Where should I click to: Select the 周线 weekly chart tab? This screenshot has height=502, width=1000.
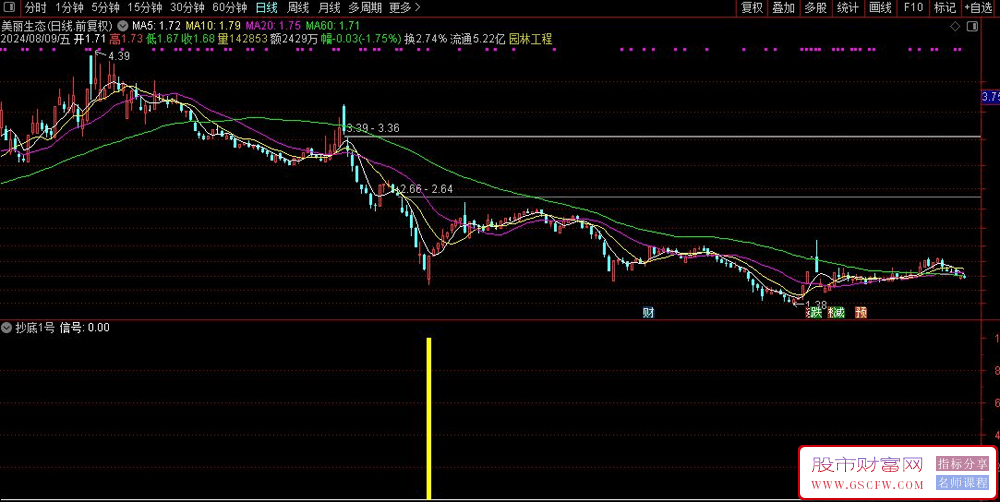click(298, 8)
